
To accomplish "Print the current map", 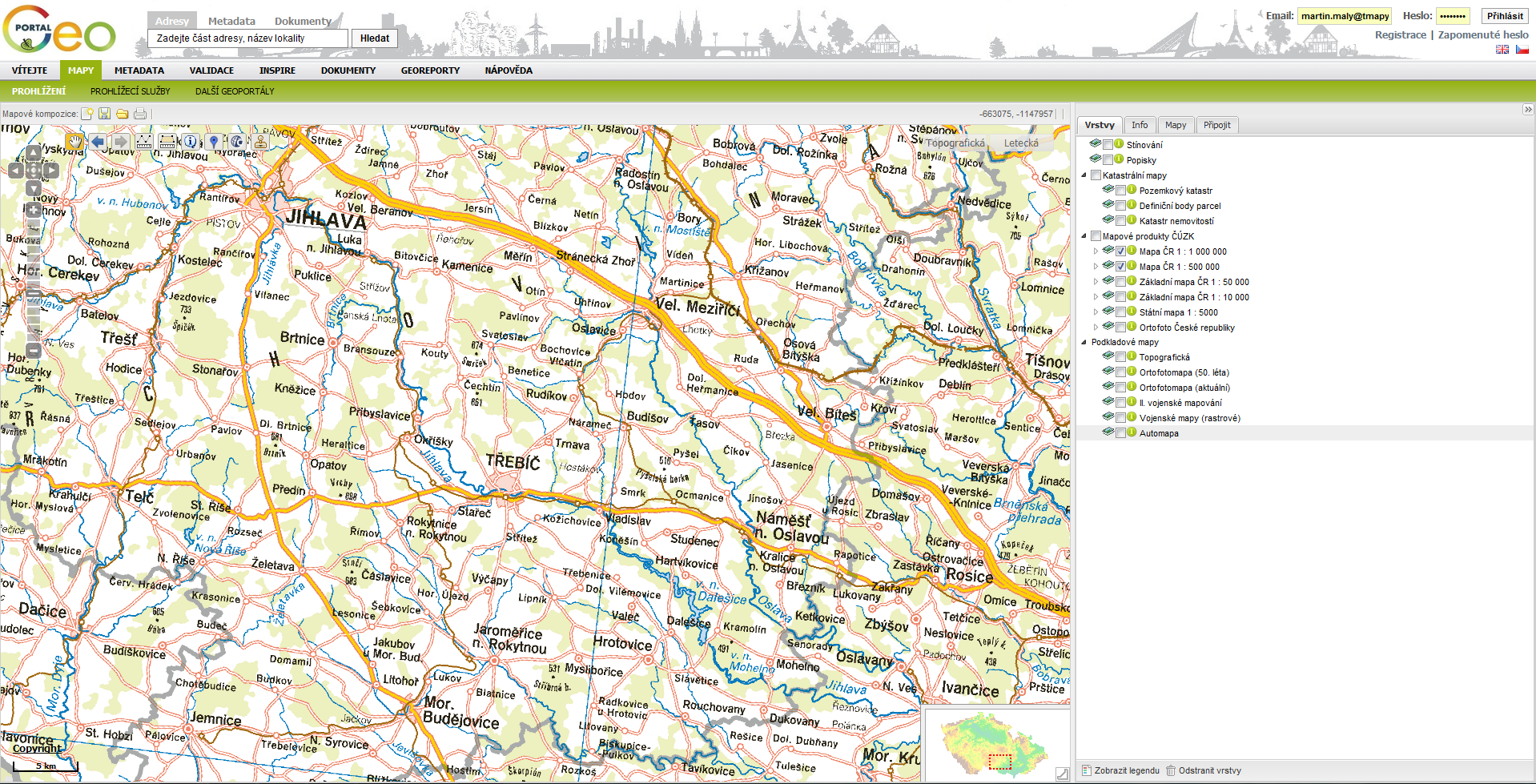I will coord(140,114).
